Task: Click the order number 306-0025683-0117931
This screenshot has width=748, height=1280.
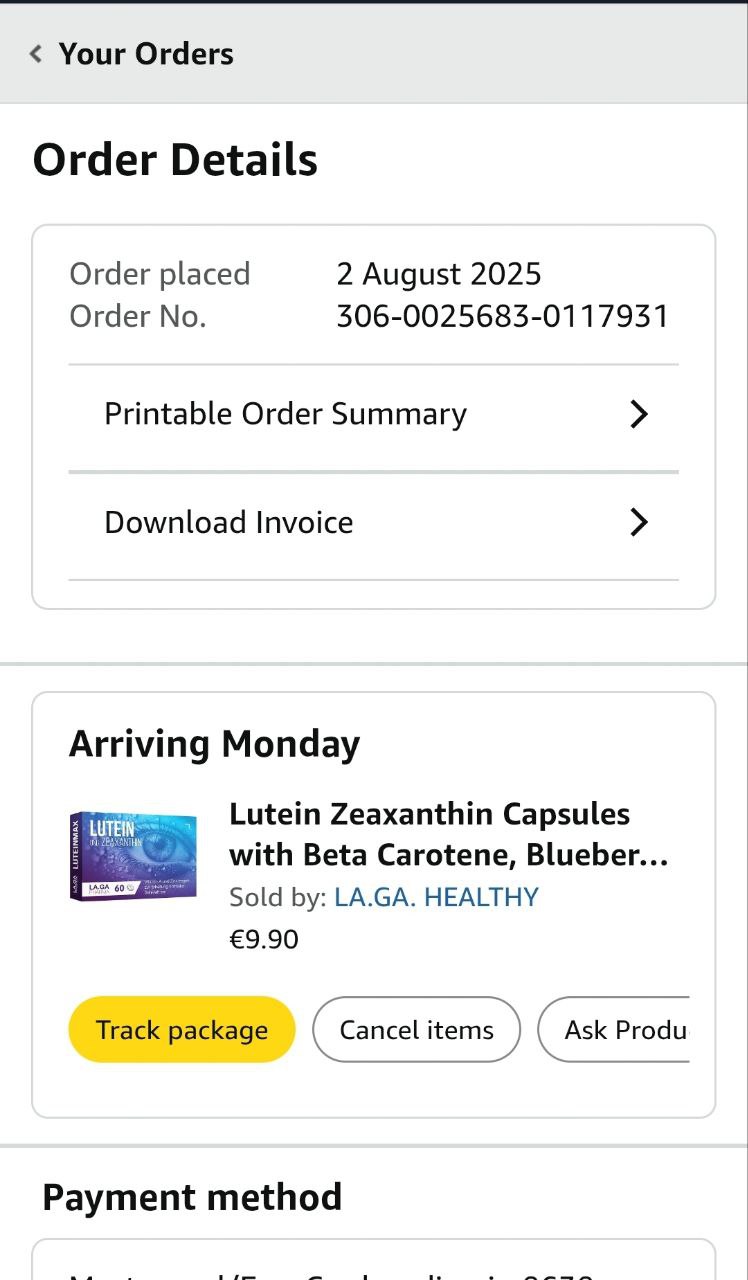Action: pos(502,316)
